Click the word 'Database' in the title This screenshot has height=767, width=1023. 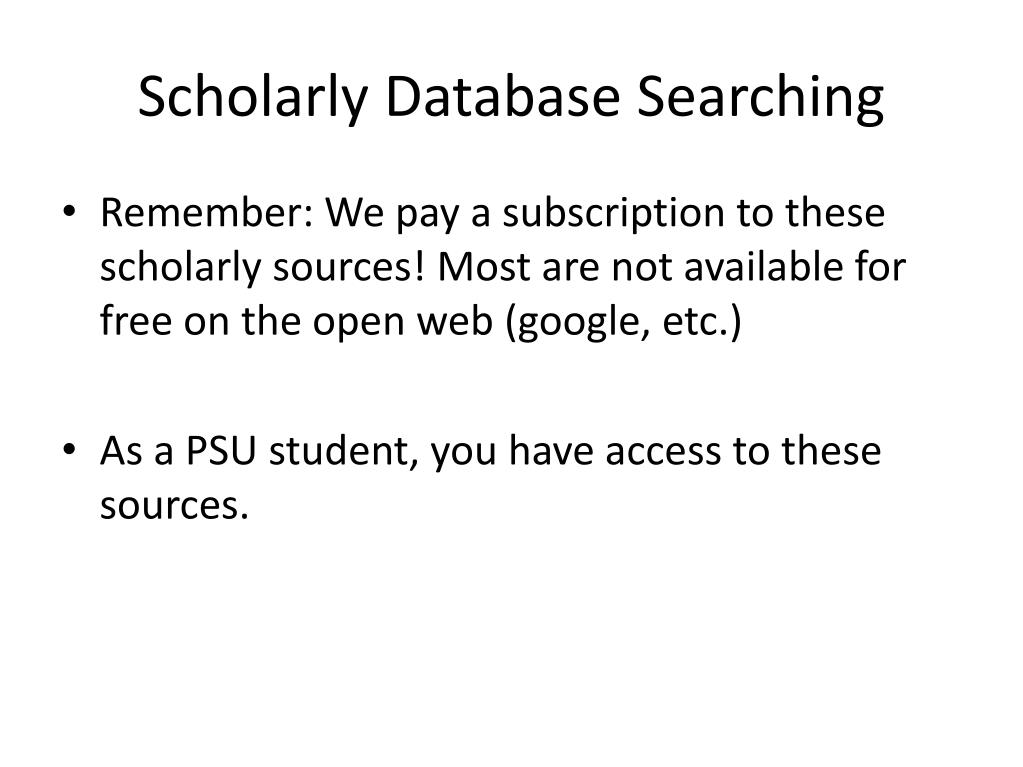(502, 97)
